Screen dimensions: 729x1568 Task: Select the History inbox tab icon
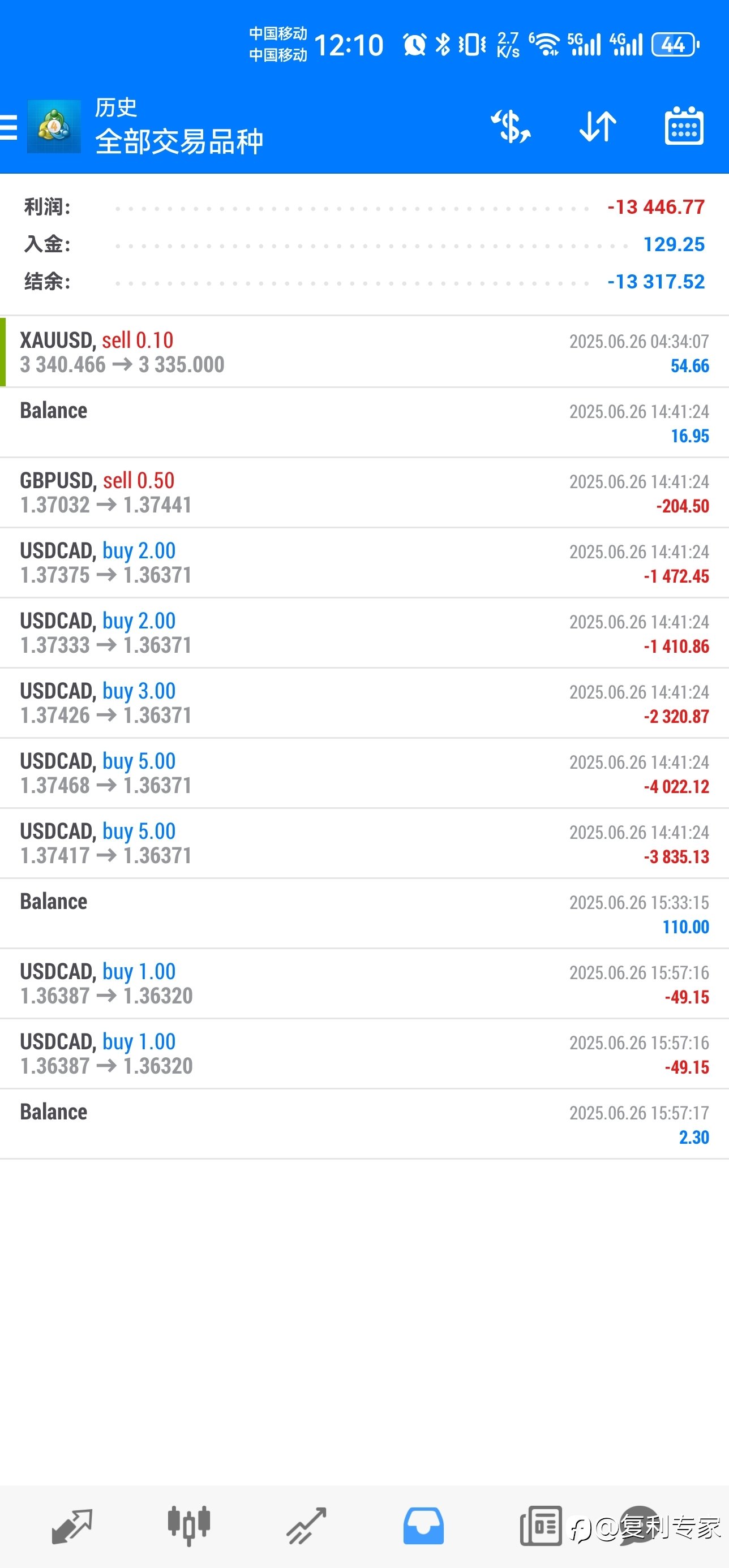[x=423, y=1526]
